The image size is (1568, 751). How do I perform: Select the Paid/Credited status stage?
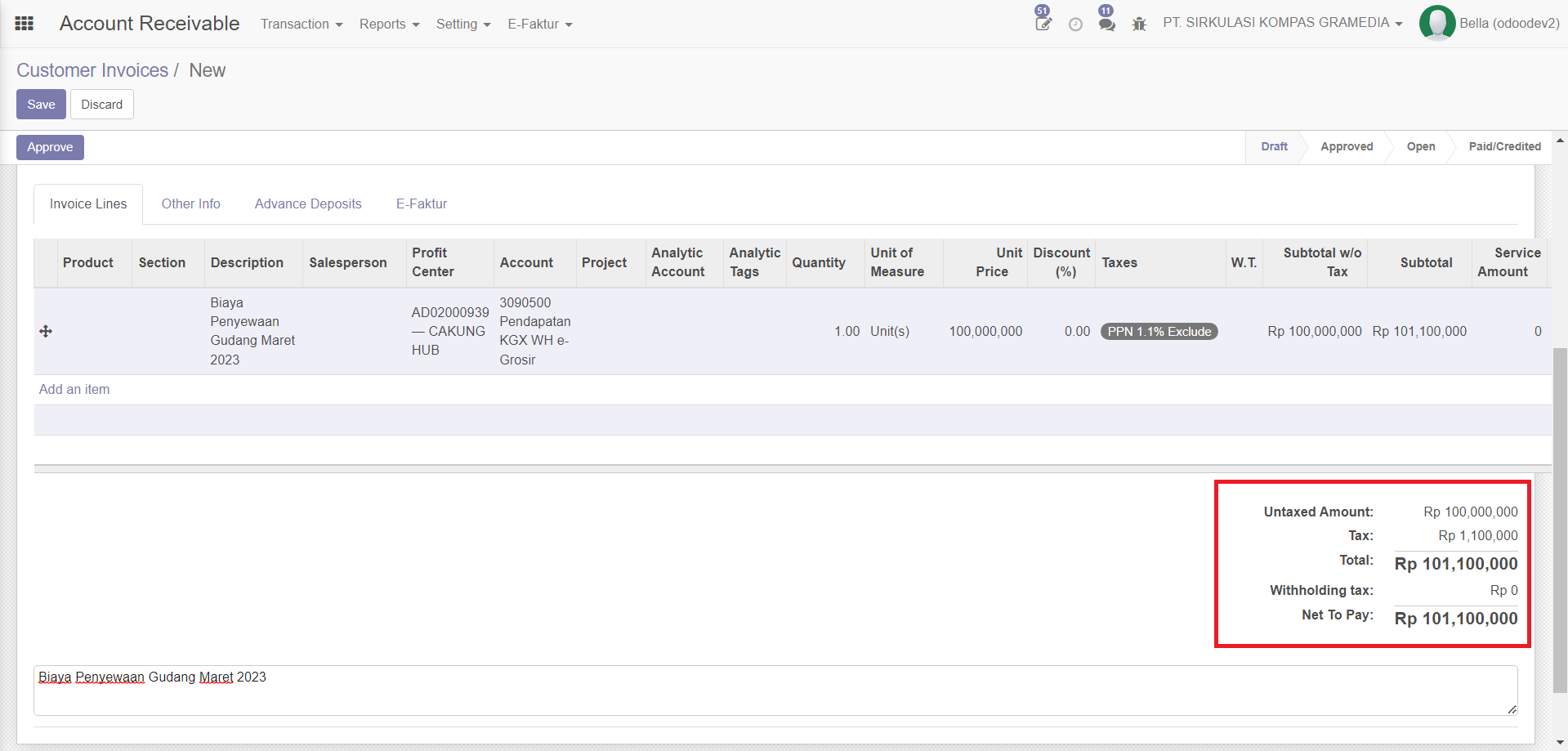tap(1504, 147)
